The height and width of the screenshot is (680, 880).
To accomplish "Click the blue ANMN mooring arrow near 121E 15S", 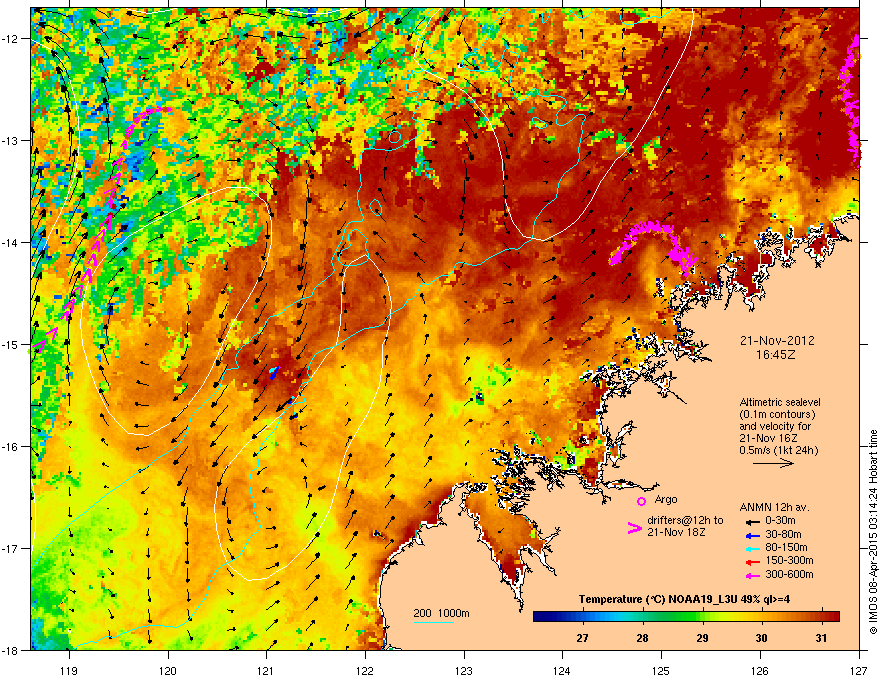I will point(273,373).
